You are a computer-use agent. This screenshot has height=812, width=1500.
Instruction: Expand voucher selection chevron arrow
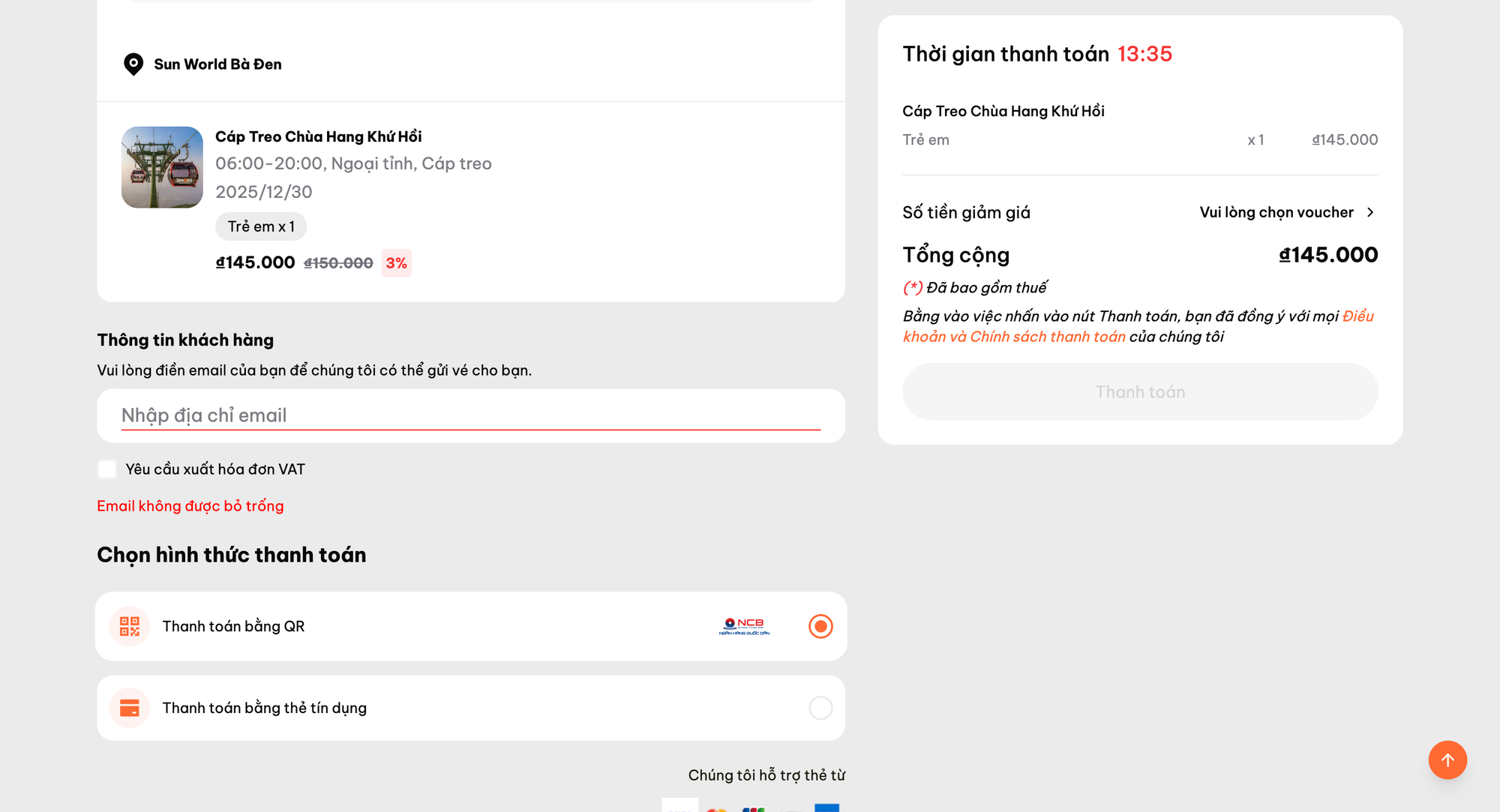(x=1370, y=212)
